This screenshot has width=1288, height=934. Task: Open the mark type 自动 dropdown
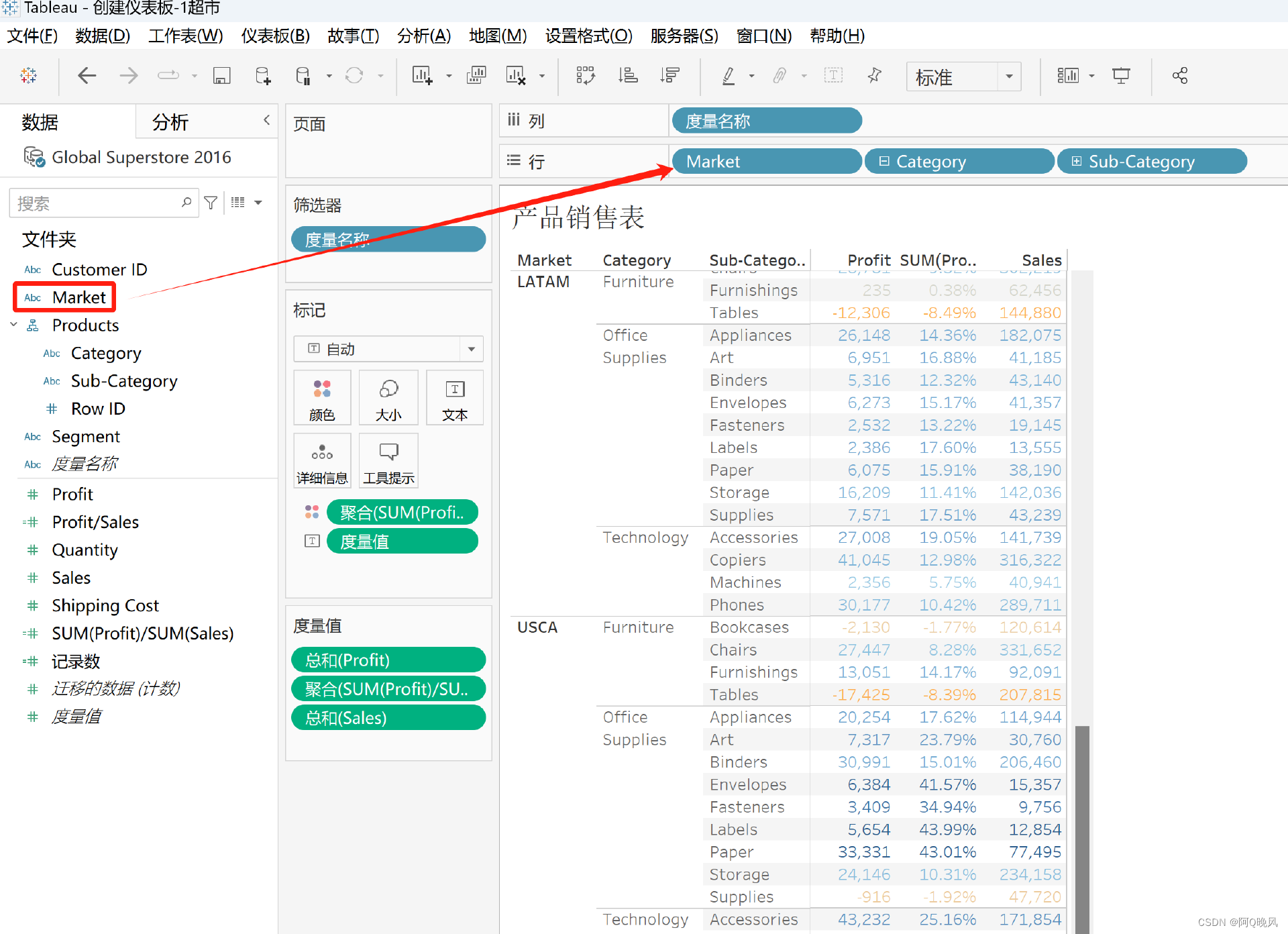coord(471,349)
